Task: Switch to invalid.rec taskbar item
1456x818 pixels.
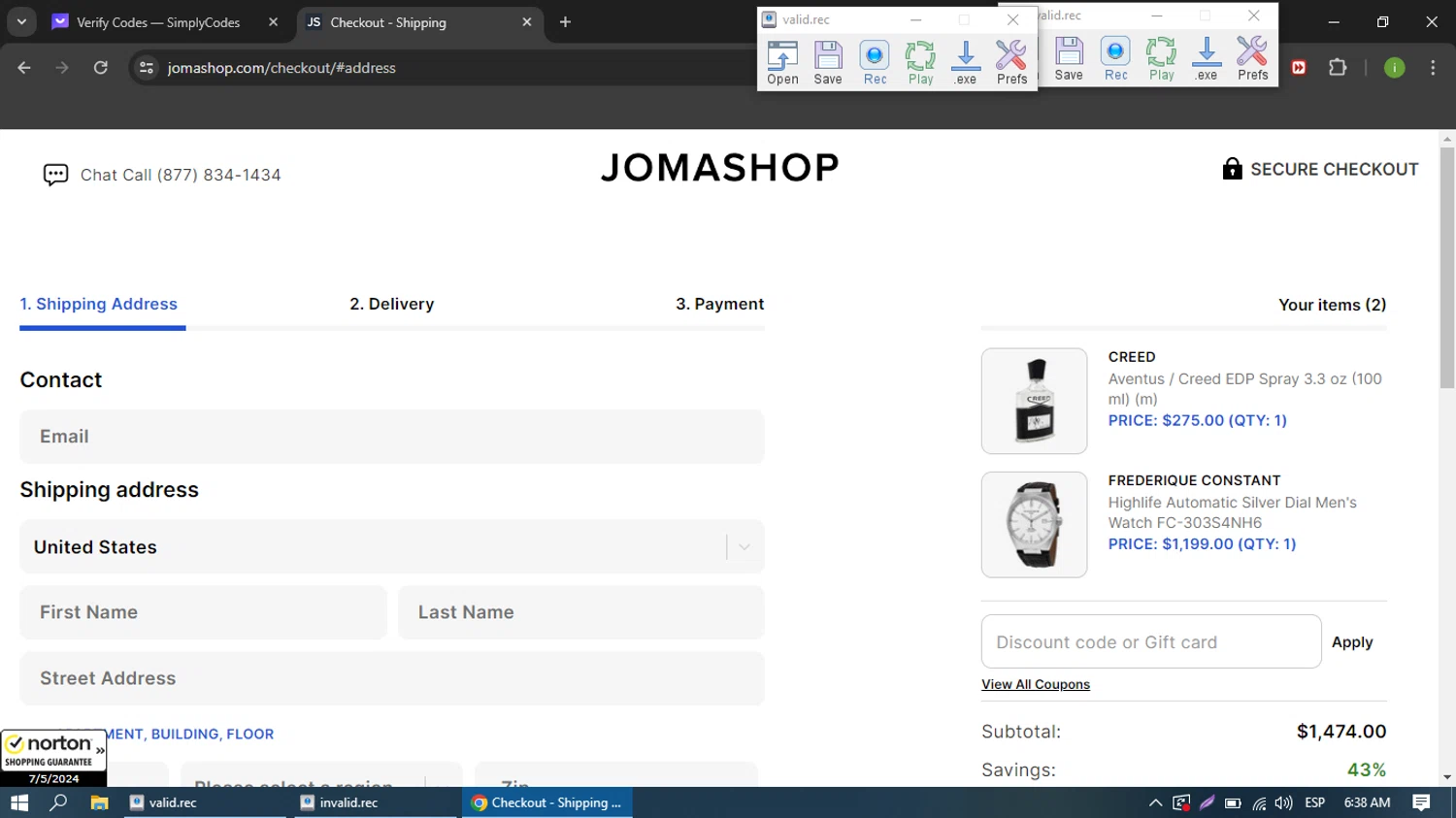Action: tap(378, 802)
